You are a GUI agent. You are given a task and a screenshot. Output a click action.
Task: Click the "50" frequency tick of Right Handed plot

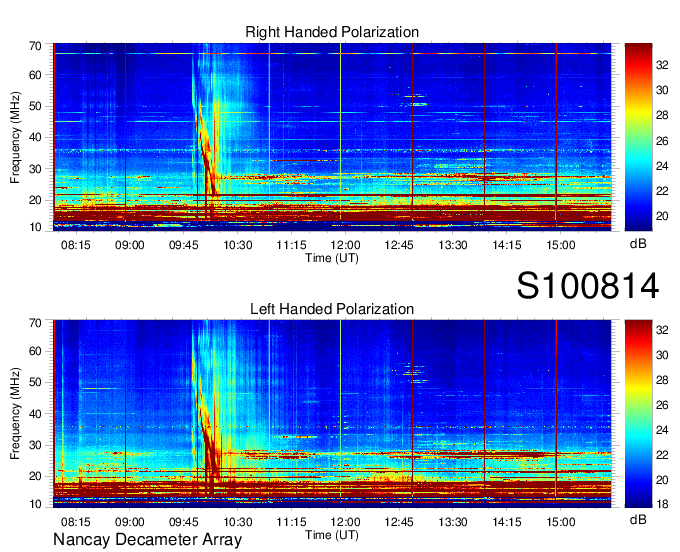click(35, 106)
